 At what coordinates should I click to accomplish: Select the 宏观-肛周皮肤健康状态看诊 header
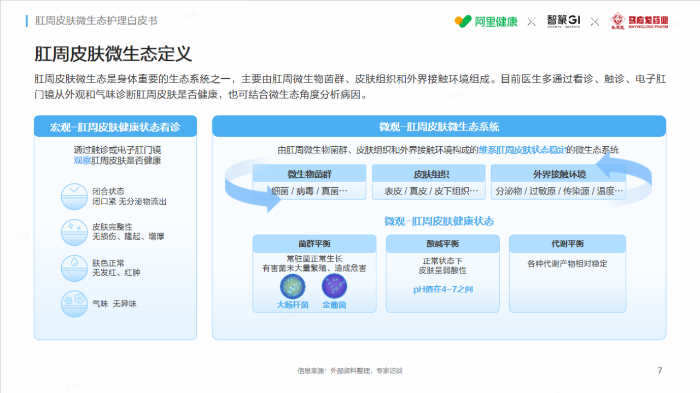click(x=115, y=127)
